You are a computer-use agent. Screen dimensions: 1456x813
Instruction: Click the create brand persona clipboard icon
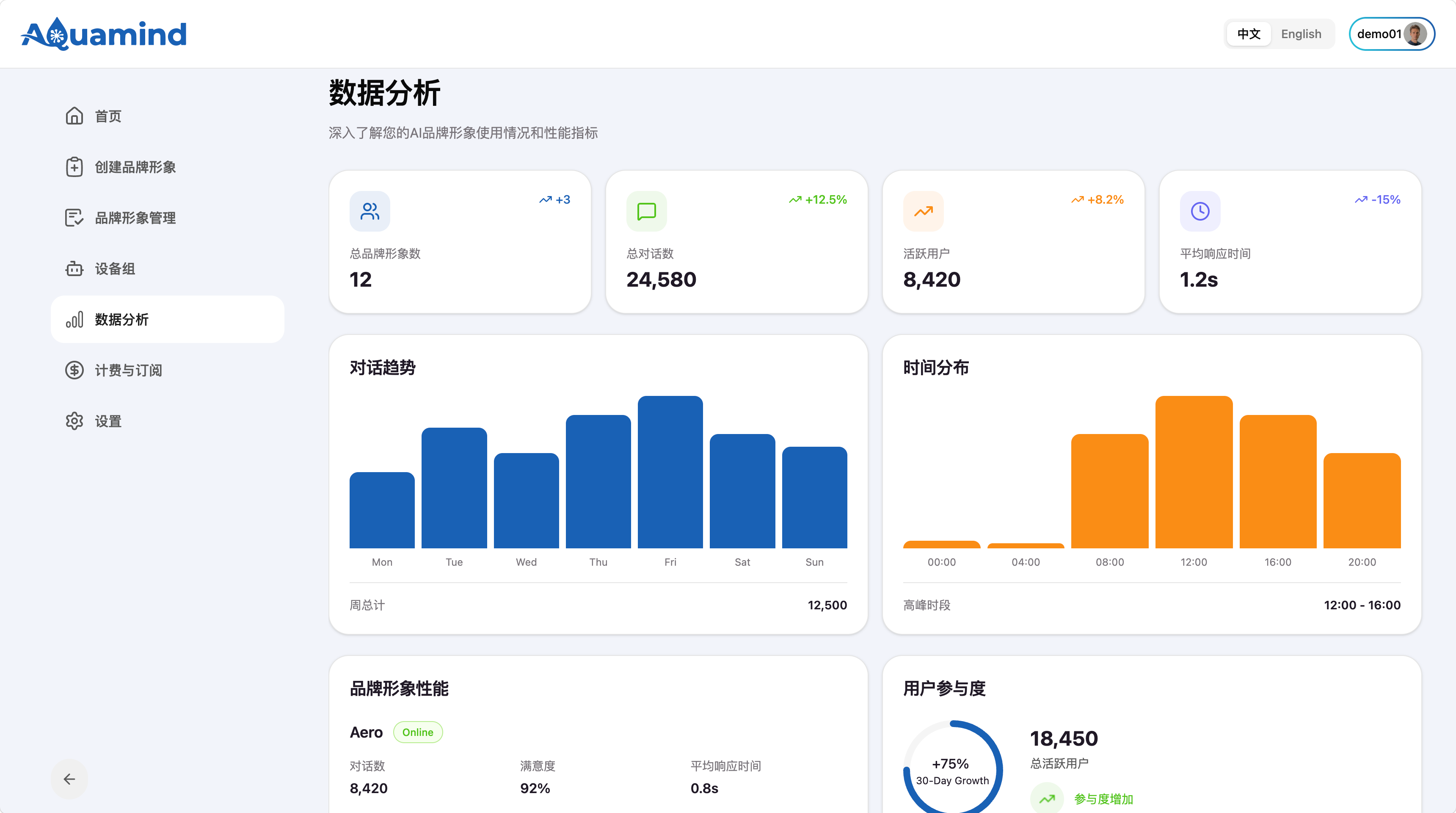74,167
